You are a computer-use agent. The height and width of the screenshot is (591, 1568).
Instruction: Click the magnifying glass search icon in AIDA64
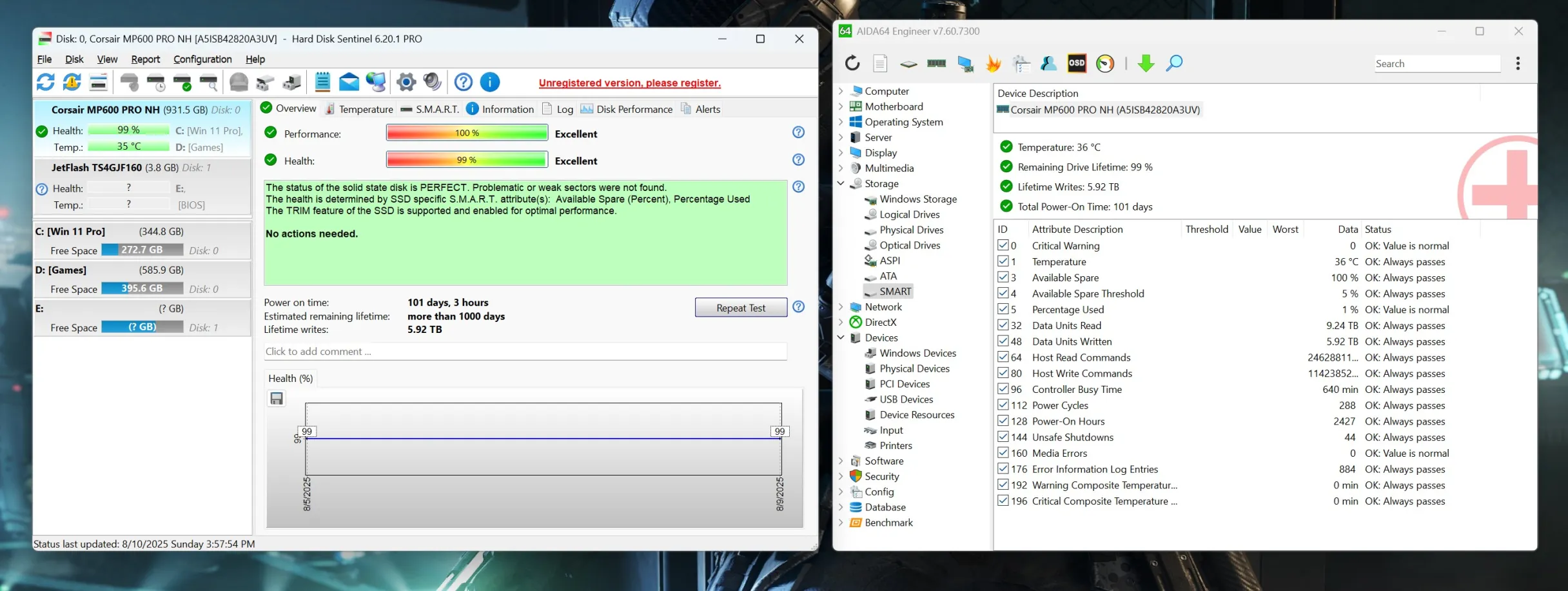point(1175,63)
